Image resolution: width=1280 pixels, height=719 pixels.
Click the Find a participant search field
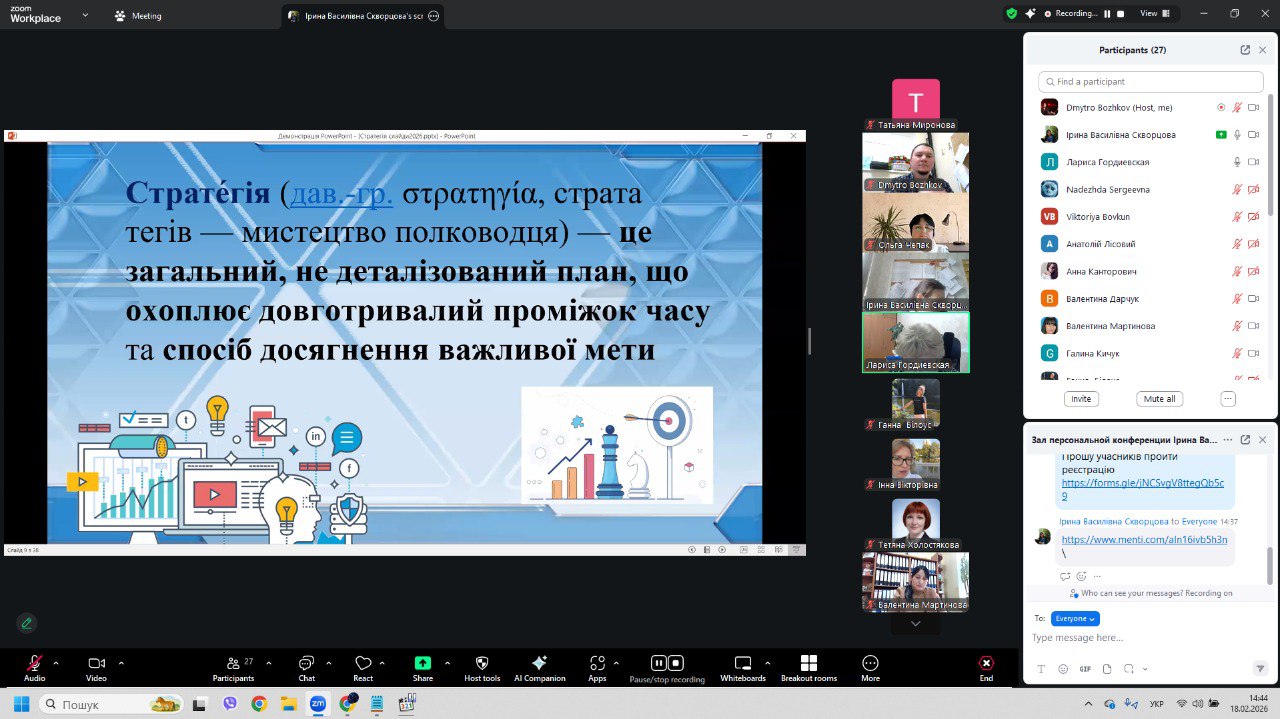(x=1150, y=82)
